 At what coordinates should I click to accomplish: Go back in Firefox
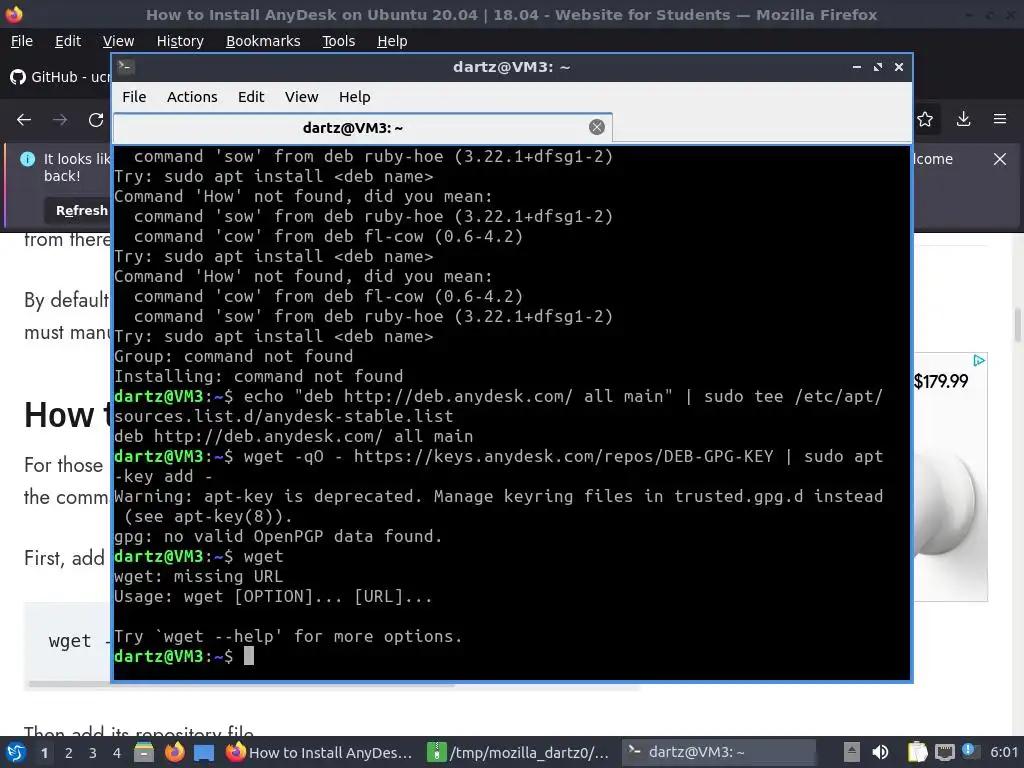(x=24, y=120)
